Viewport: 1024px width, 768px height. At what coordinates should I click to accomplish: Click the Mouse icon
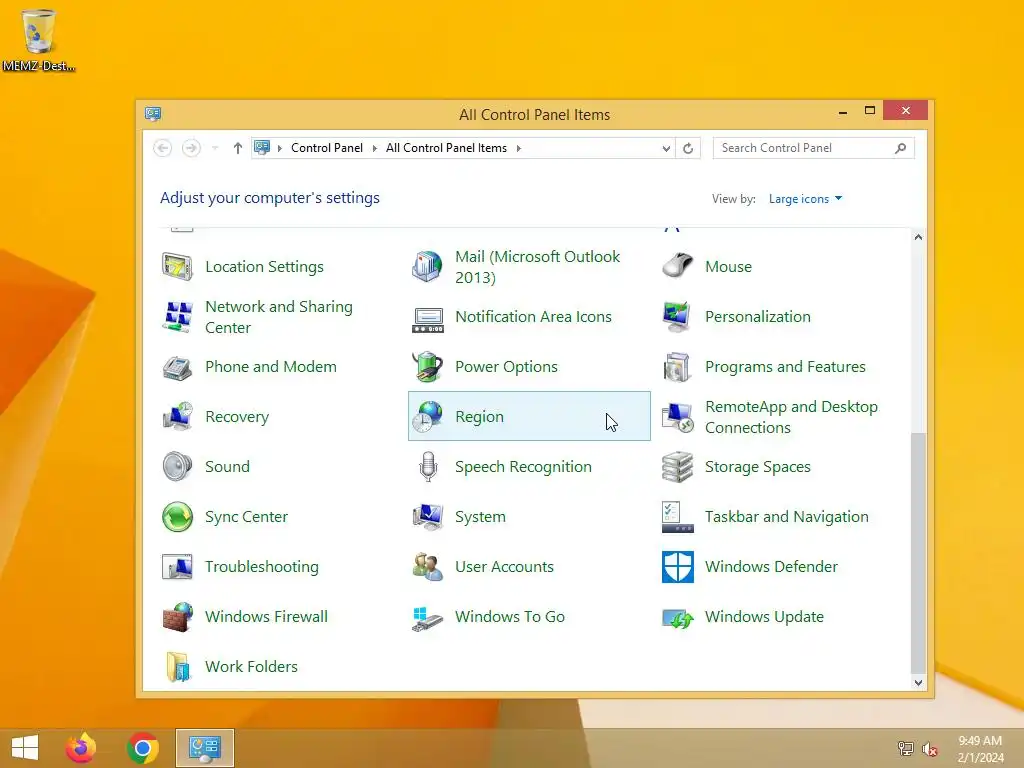(677, 266)
